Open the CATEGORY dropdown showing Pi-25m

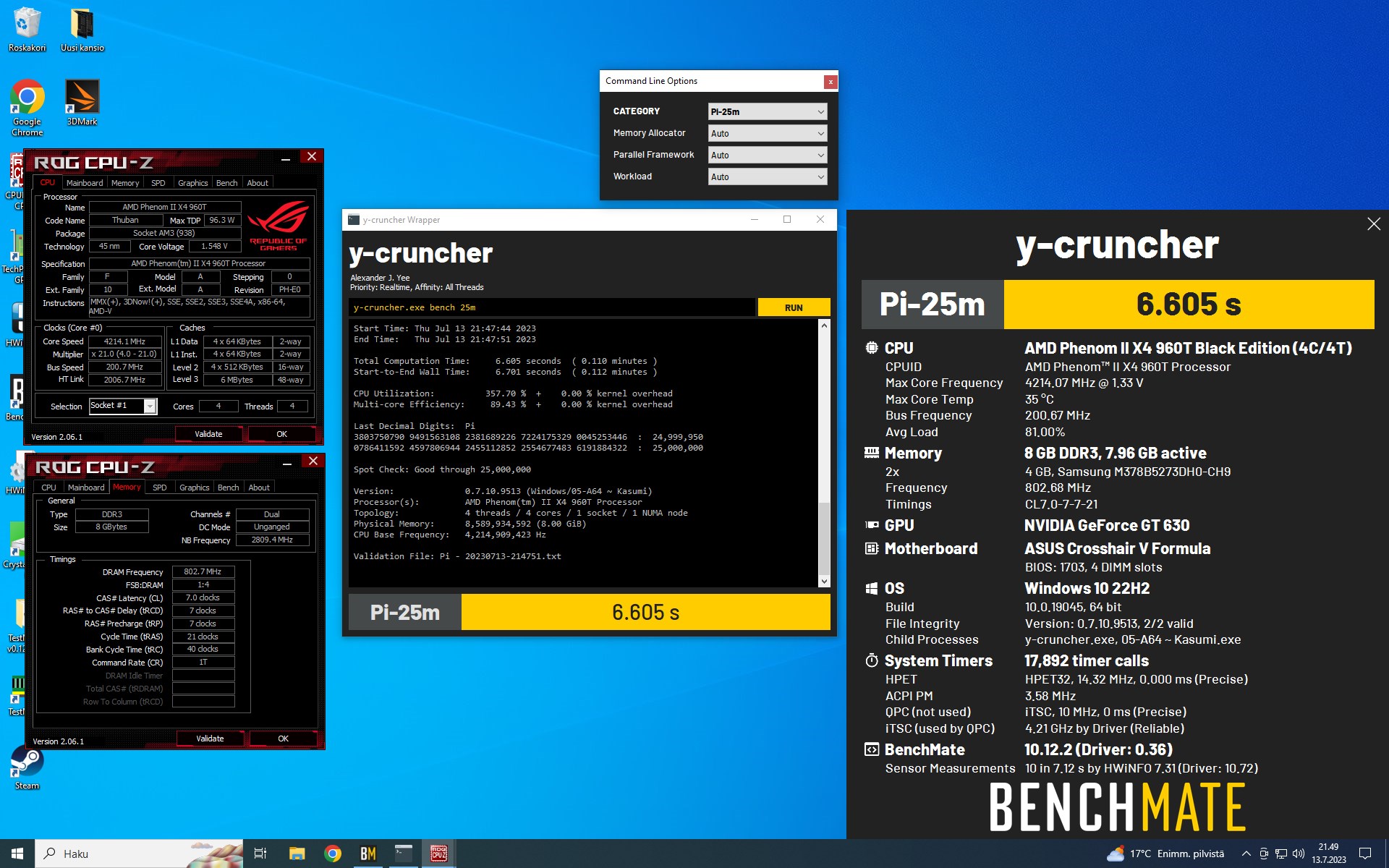tap(767, 111)
